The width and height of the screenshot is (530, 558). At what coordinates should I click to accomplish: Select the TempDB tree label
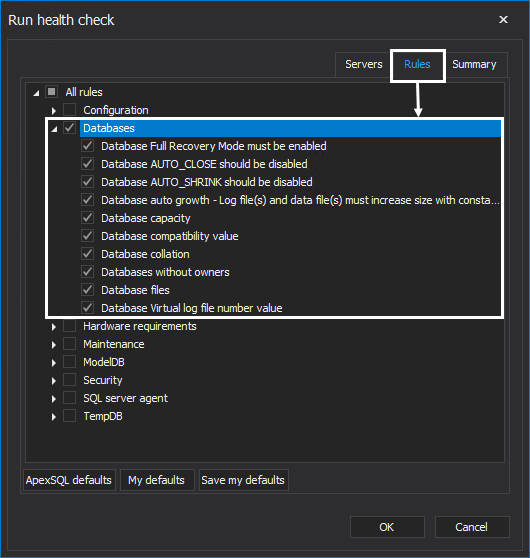pos(103,416)
